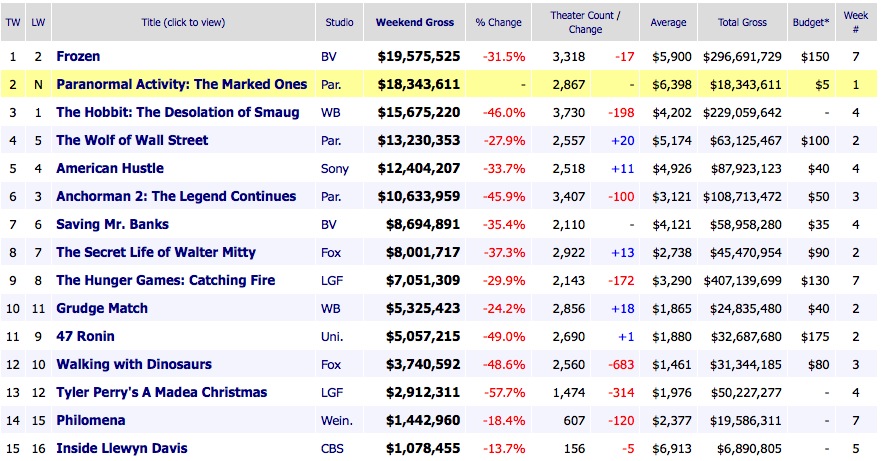Click the Wein. studio link
Image resolution: width=881 pixels, height=461 pixels.
(337, 421)
